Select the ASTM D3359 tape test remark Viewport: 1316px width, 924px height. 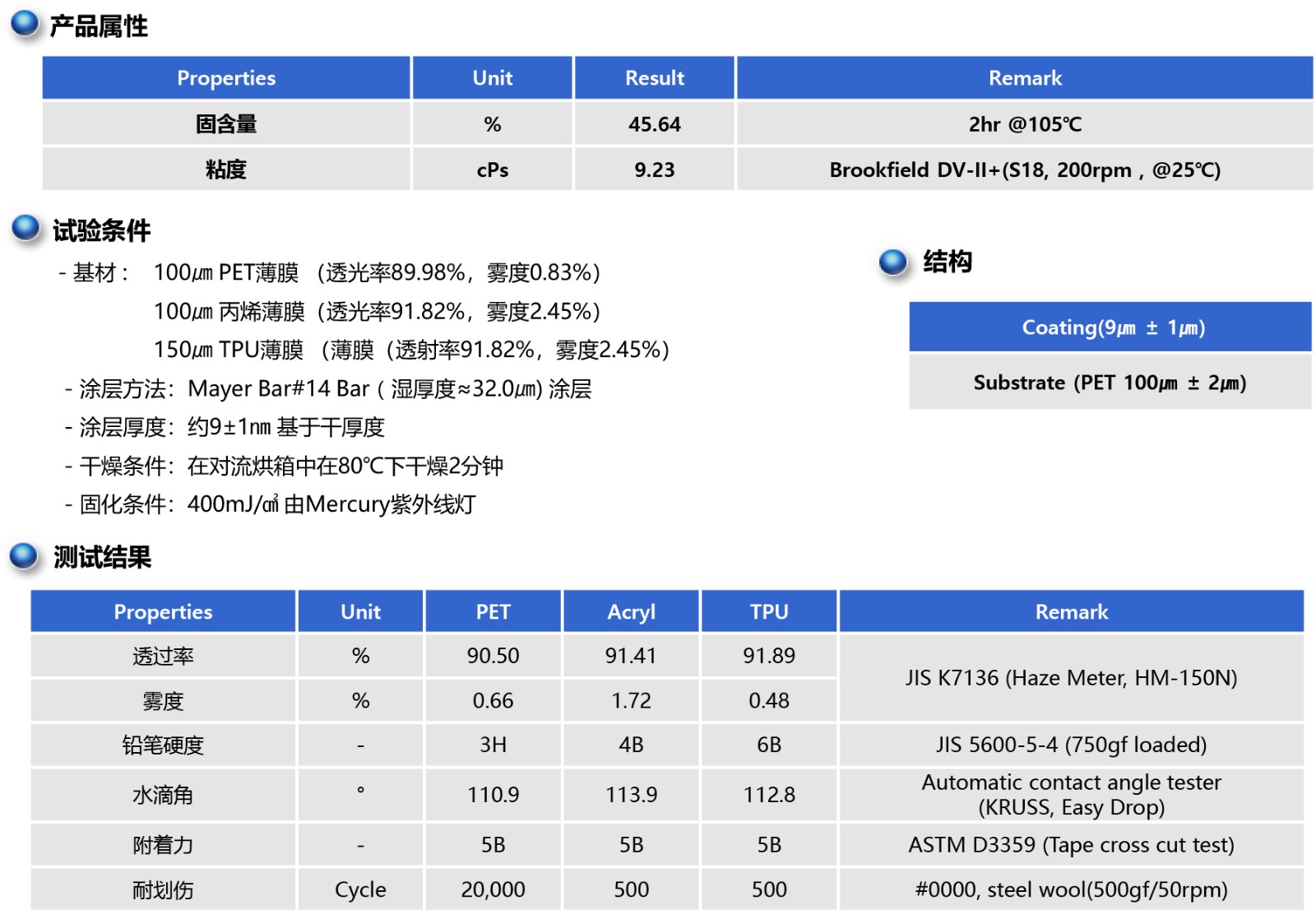1071,845
